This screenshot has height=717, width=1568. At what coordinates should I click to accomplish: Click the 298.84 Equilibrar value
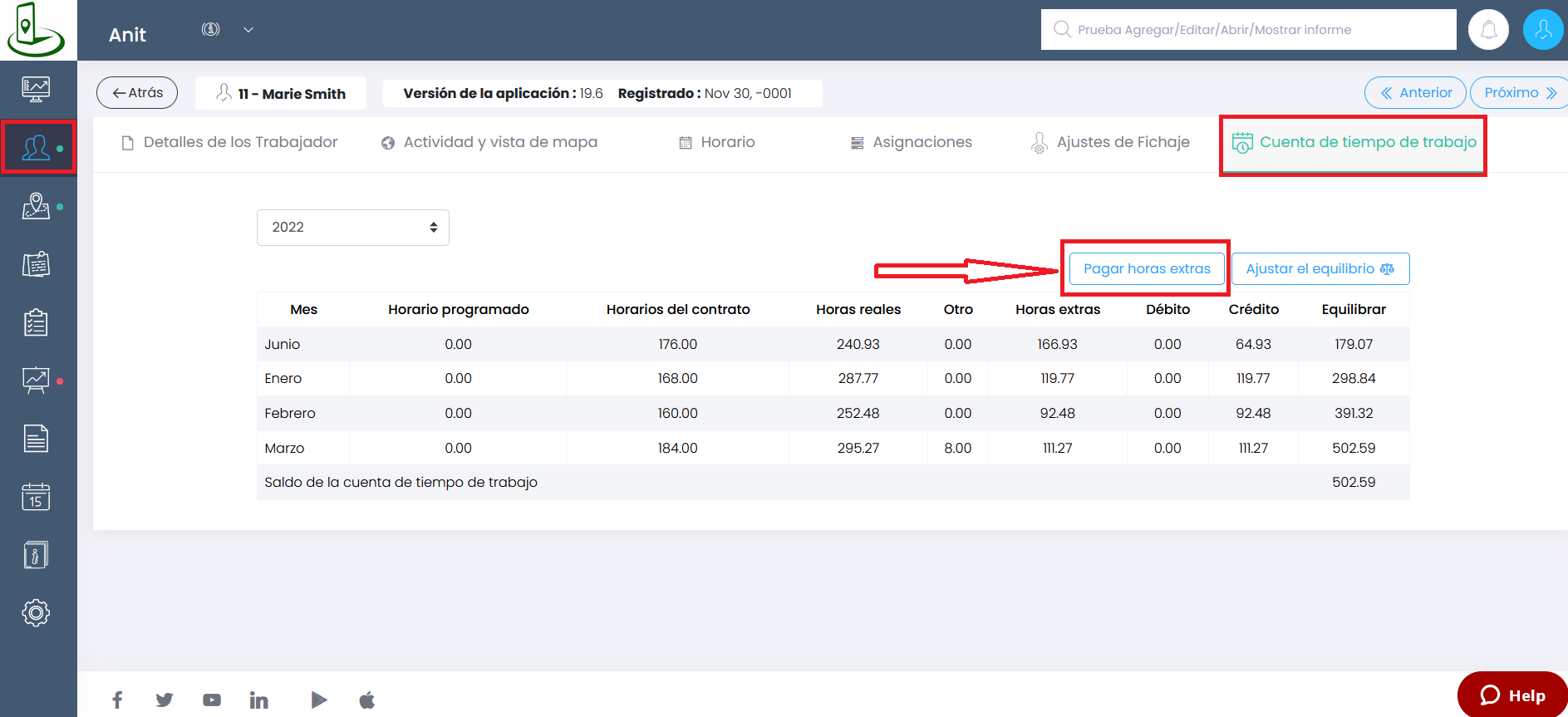point(1354,378)
